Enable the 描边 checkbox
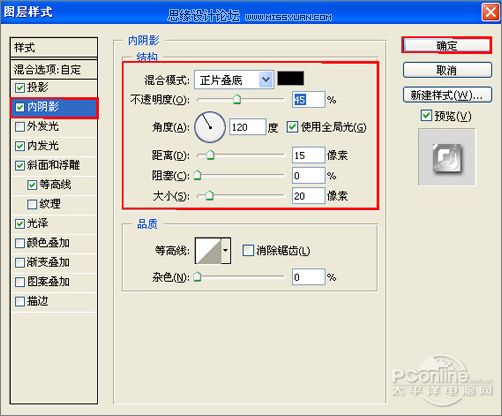Screen dimensions: 502x416 pyautogui.click(x=20, y=302)
